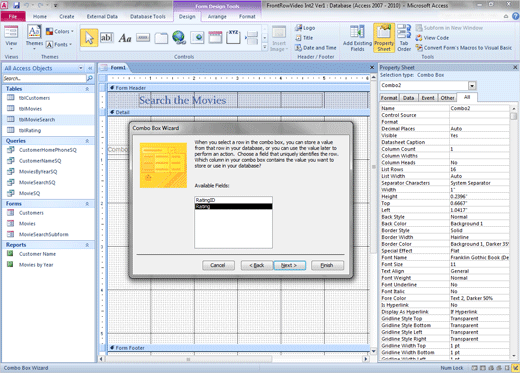Open the Data tab in Property Sheet
Viewport: 520px width, 373px height.
(x=408, y=98)
